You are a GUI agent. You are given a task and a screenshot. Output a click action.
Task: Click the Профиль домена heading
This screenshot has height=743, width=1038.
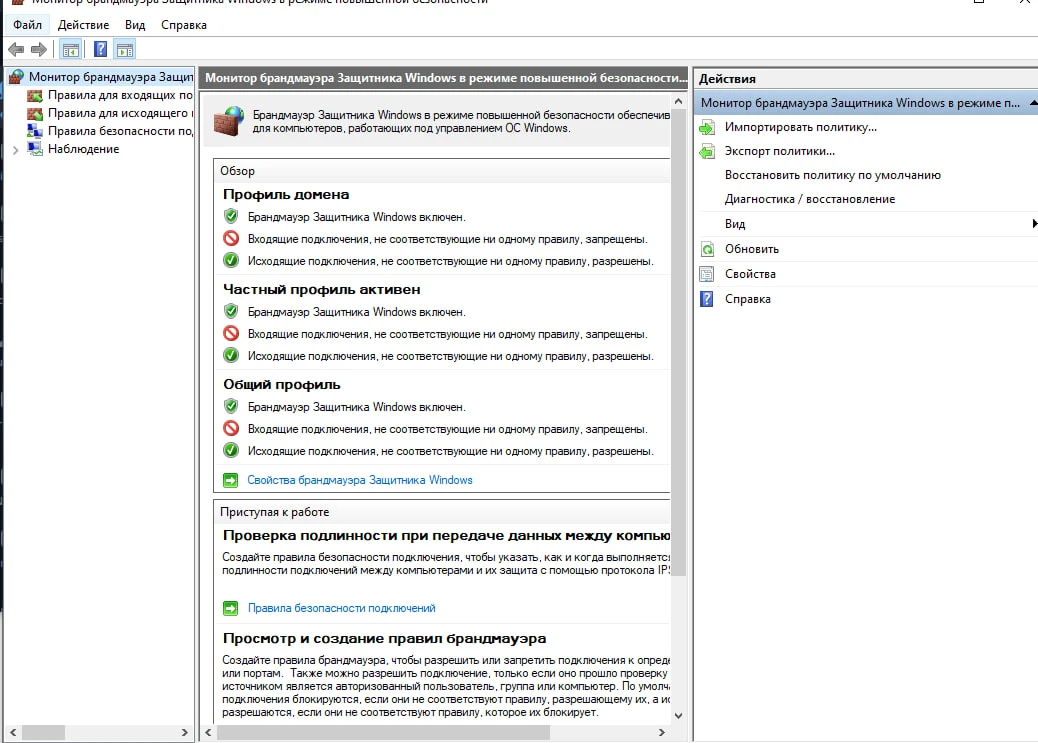coord(286,195)
